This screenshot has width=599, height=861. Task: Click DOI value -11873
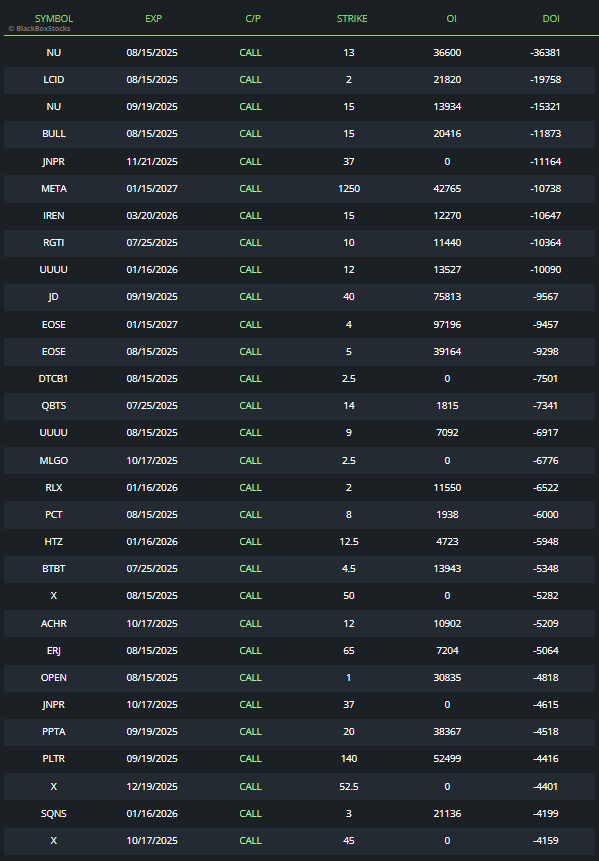[x=546, y=133]
